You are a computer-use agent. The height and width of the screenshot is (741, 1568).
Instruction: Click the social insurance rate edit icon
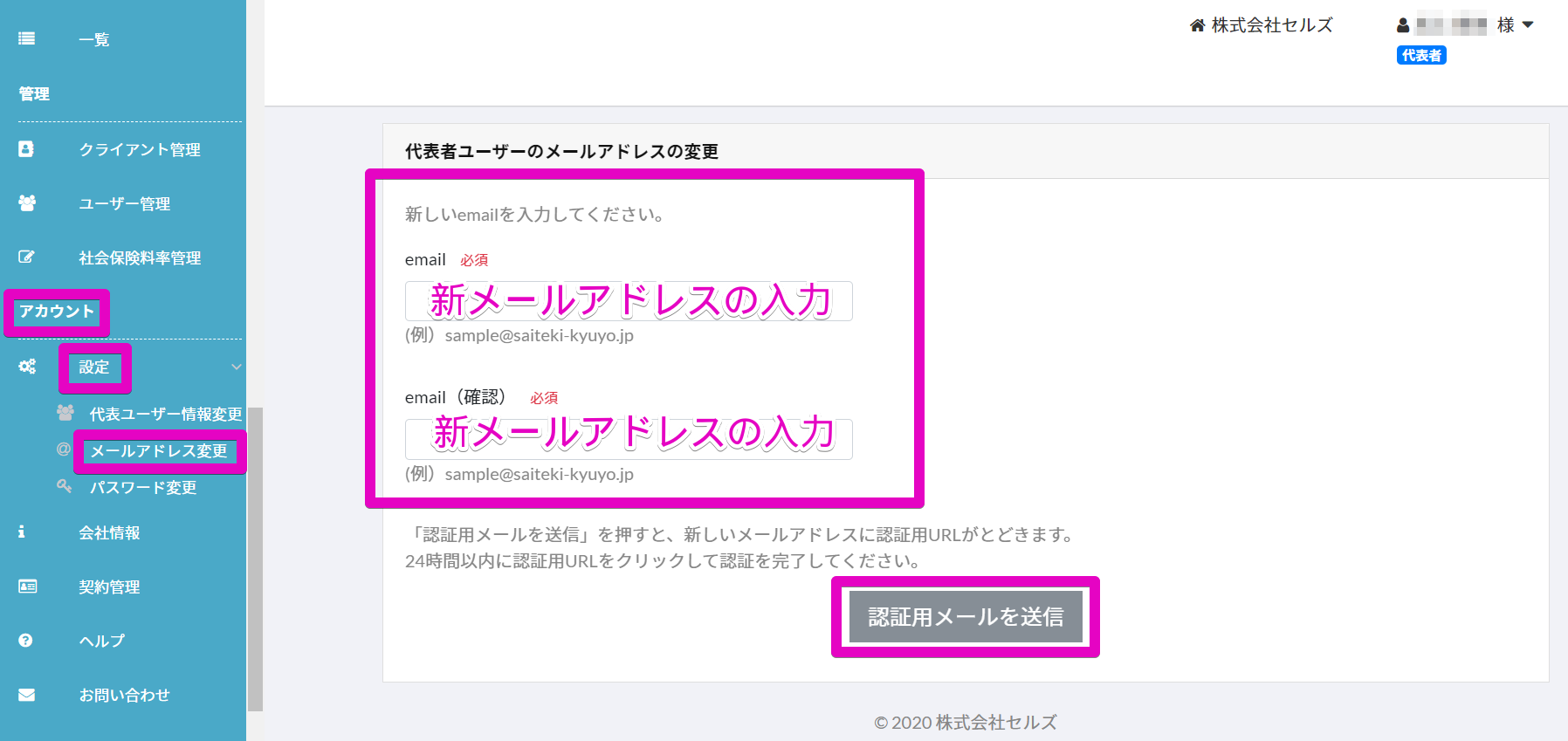click(x=26, y=257)
